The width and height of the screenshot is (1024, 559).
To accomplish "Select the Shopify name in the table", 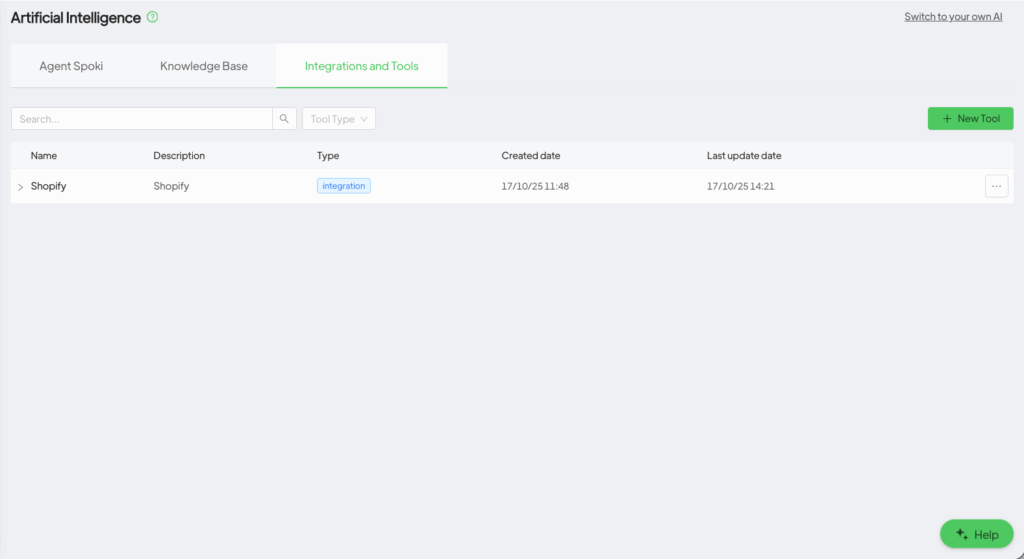I will (x=48, y=186).
